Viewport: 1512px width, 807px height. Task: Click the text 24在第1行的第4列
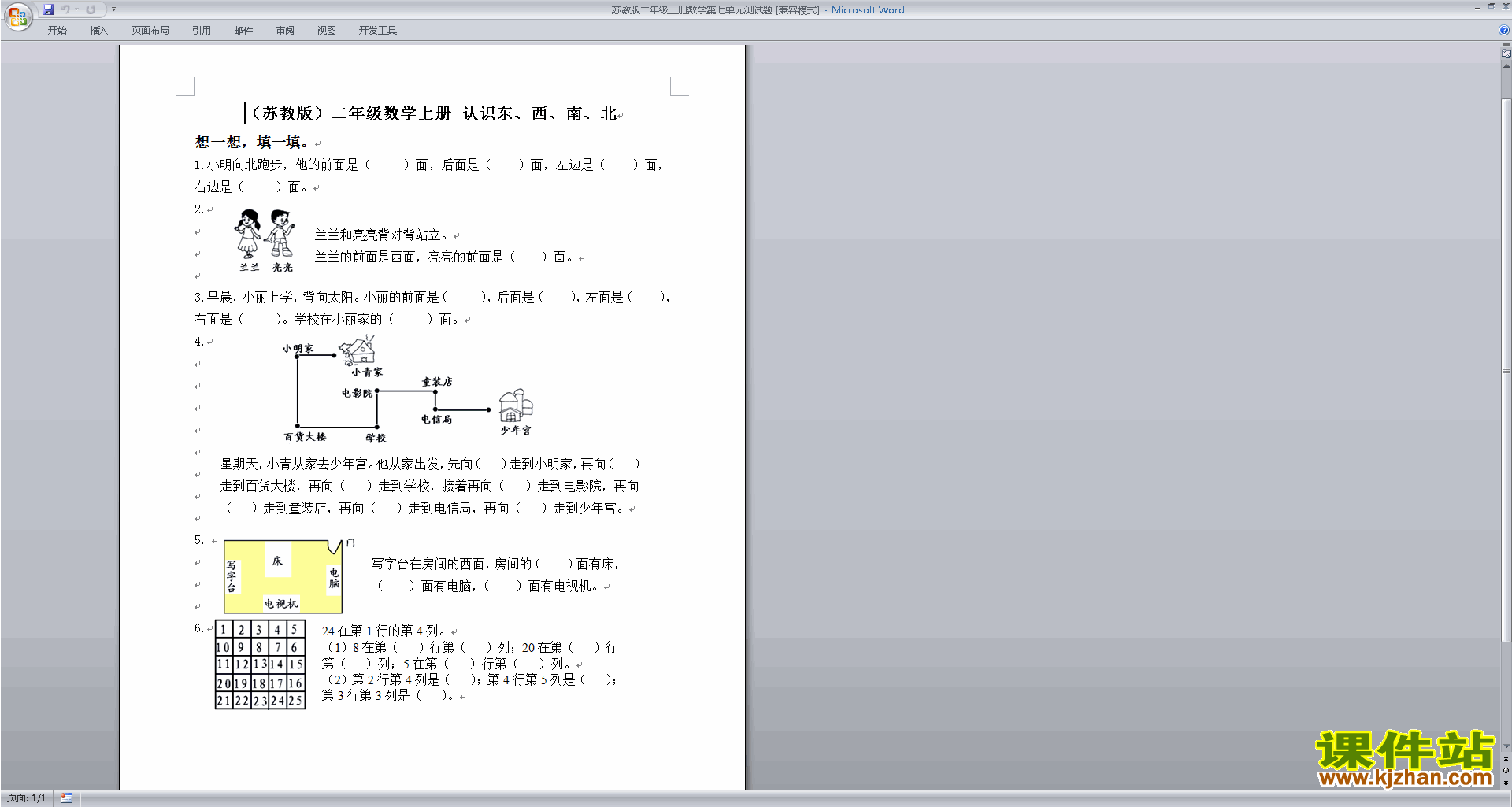tap(384, 631)
